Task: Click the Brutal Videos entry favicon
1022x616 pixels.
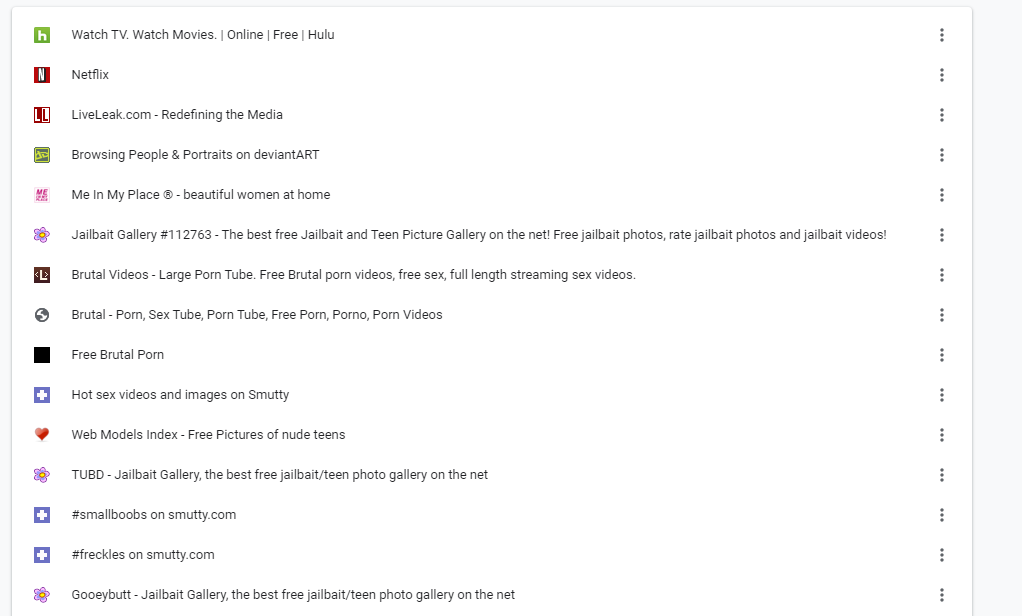Action: [42, 275]
